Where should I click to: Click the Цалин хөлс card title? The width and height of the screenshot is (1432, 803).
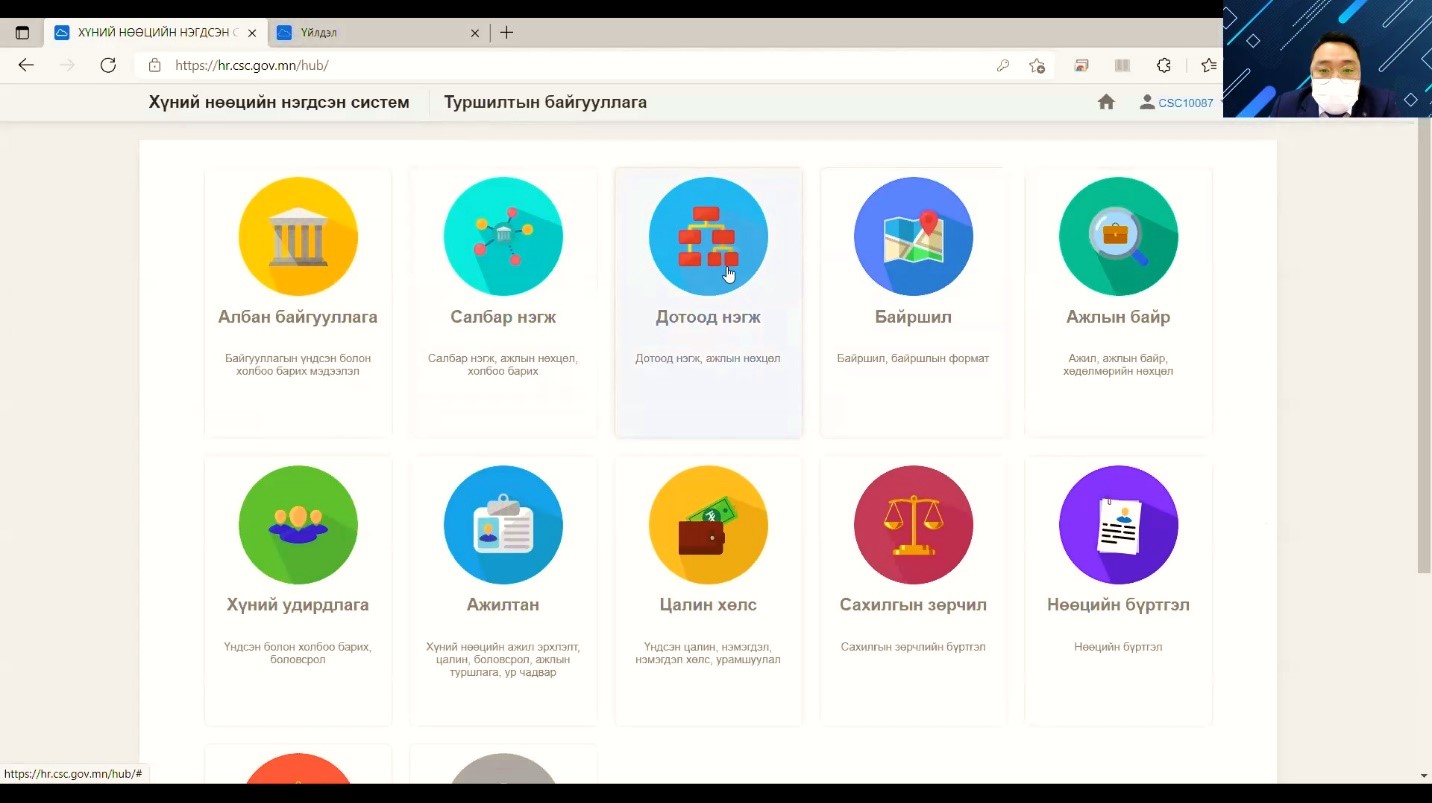pyautogui.click(x=708, y=605)
